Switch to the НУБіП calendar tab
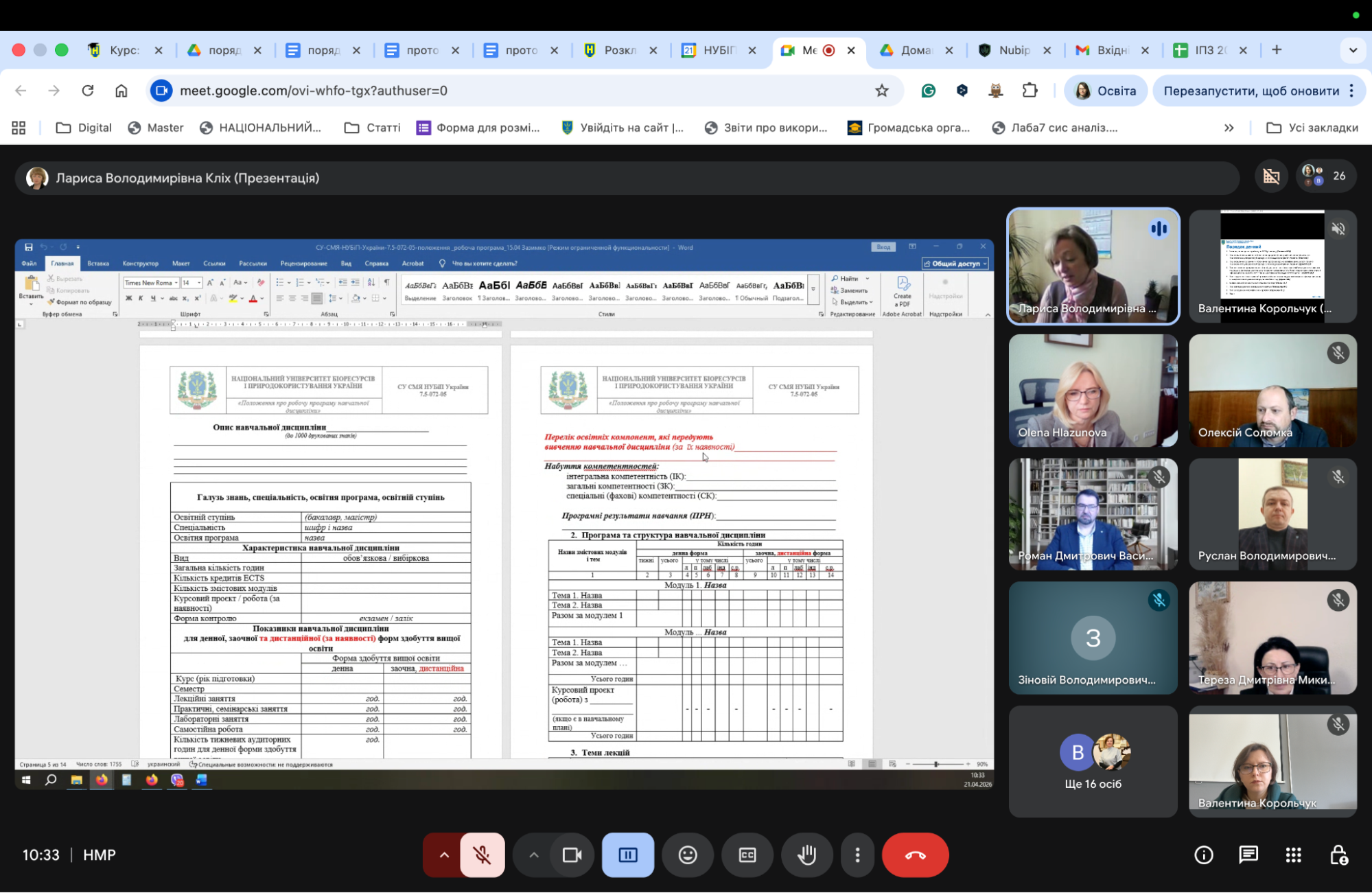 [x=717, y=50]
